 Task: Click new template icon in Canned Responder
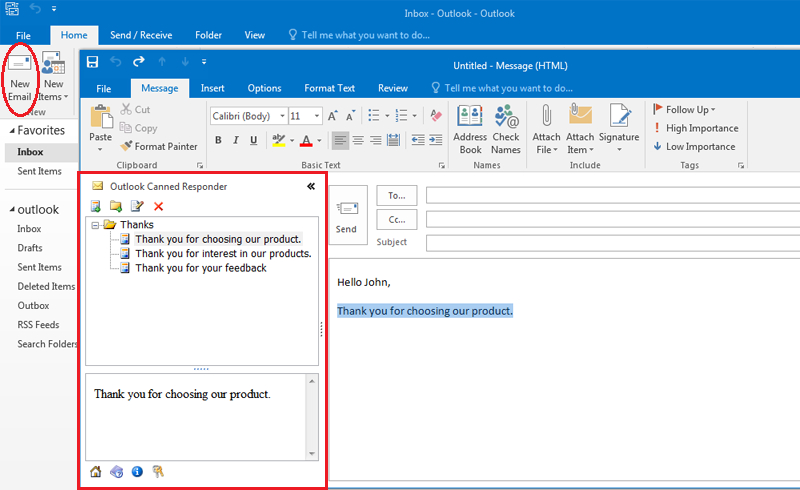(95, 206)
